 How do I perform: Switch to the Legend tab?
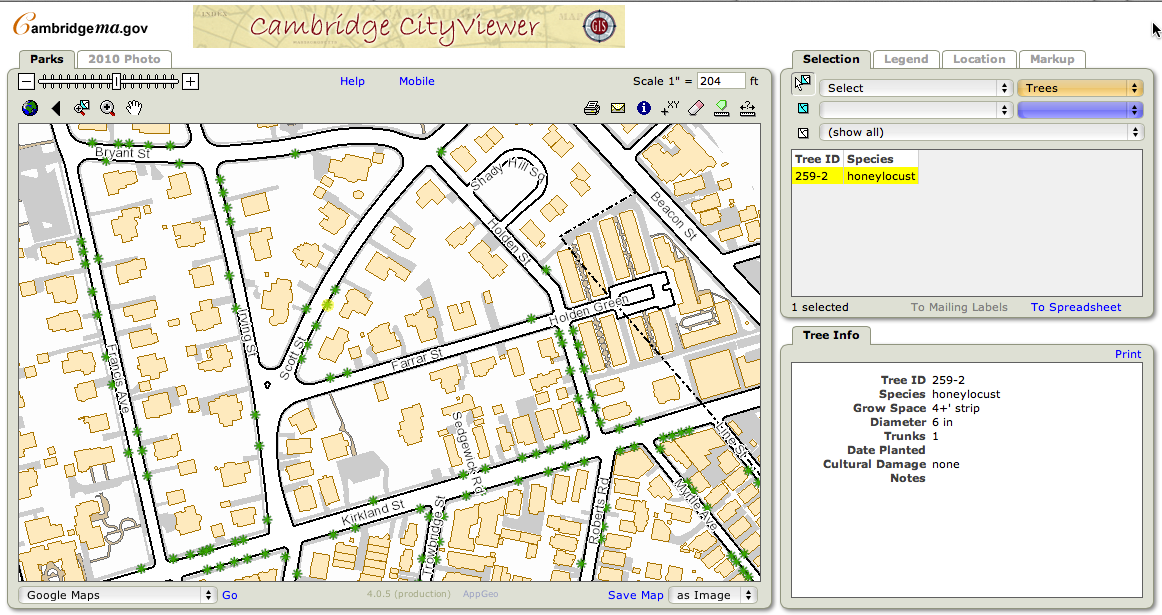point(906,59)
